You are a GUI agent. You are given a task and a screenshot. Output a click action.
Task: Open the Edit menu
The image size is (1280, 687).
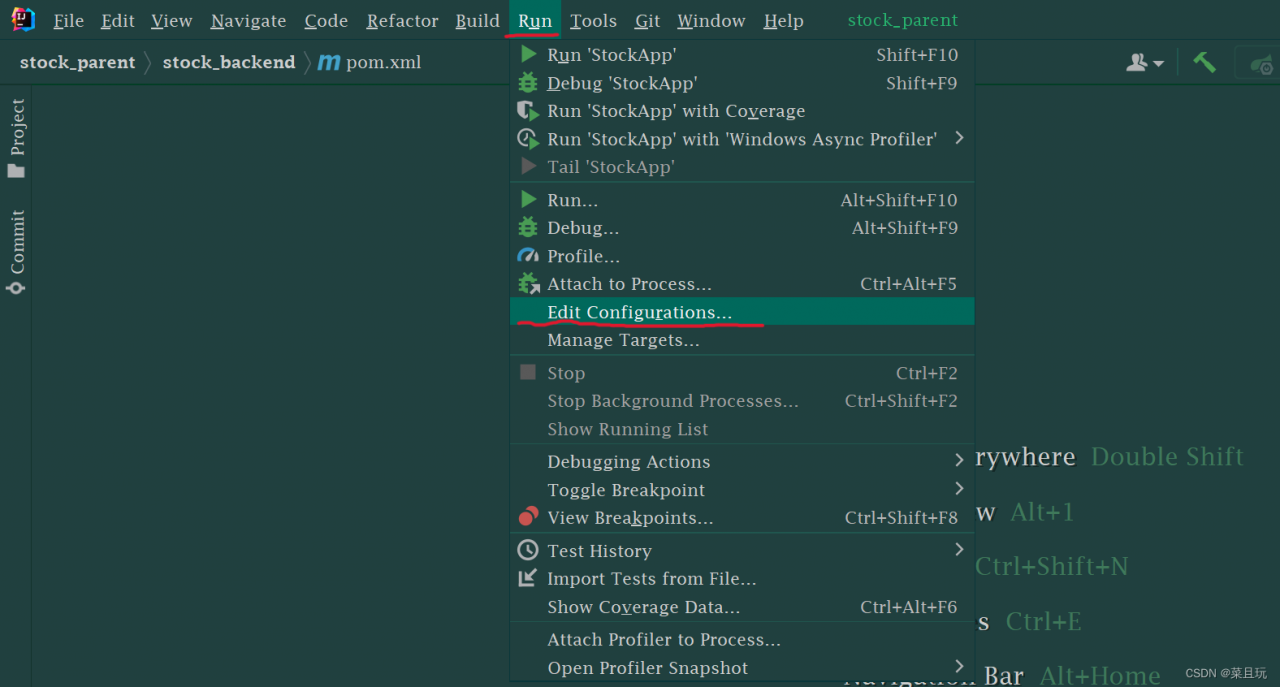click(x=118, y=20)
